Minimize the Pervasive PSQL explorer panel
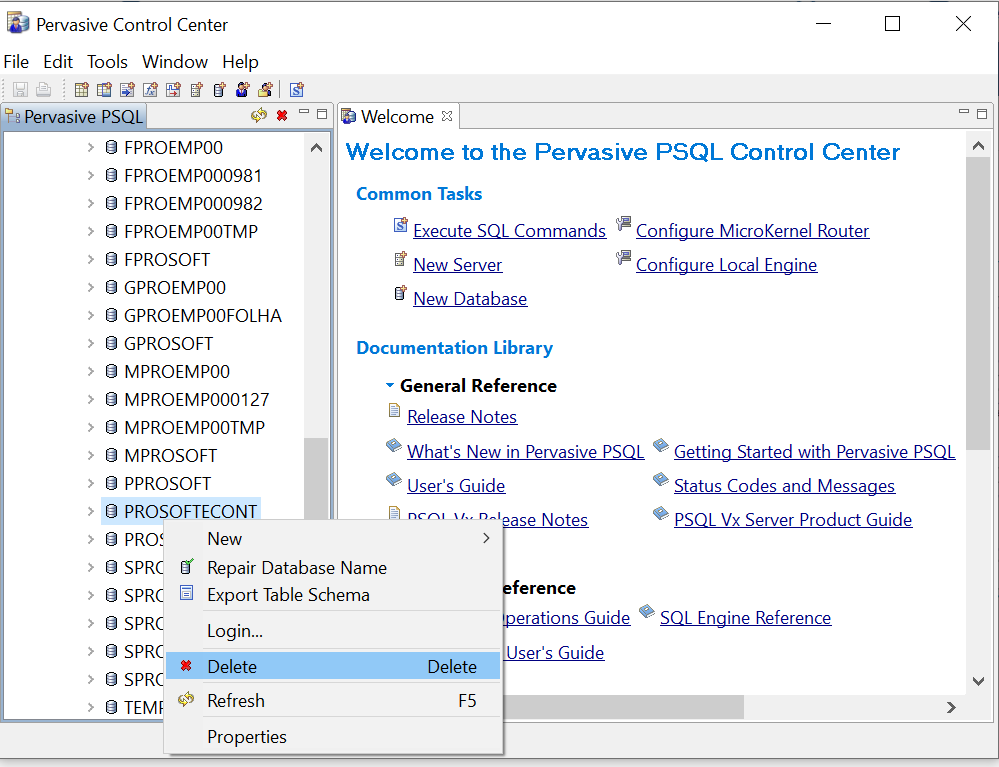 (x=304, y=113)
